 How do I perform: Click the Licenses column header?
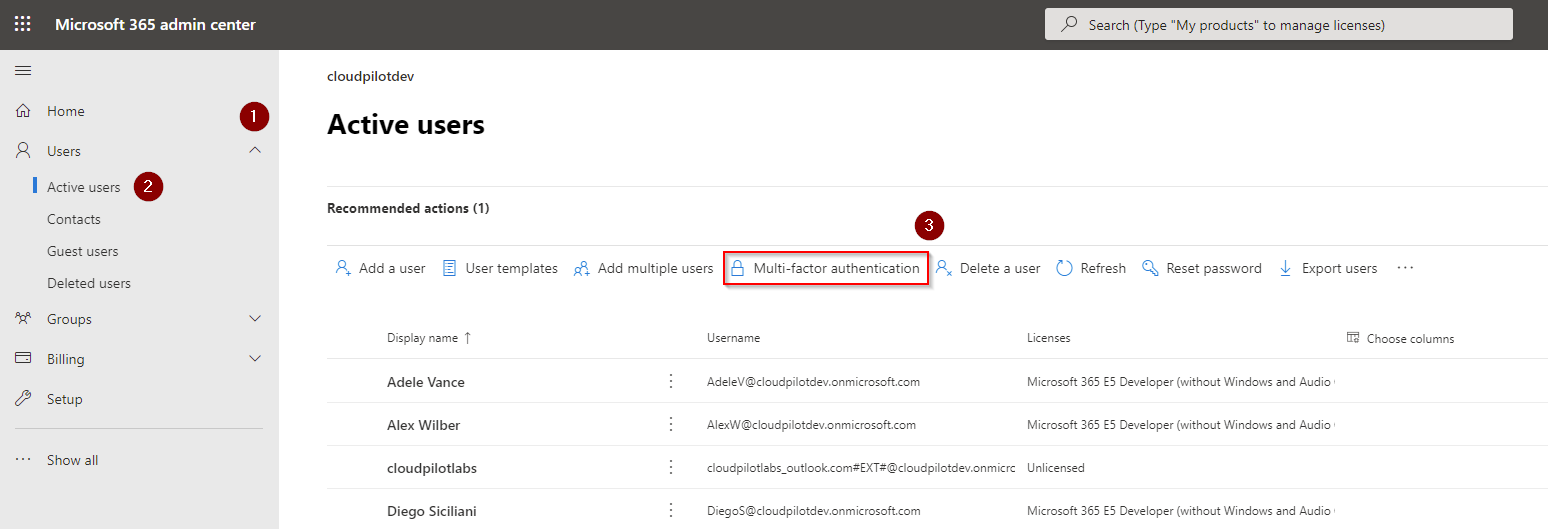(x=1048, y=338)
